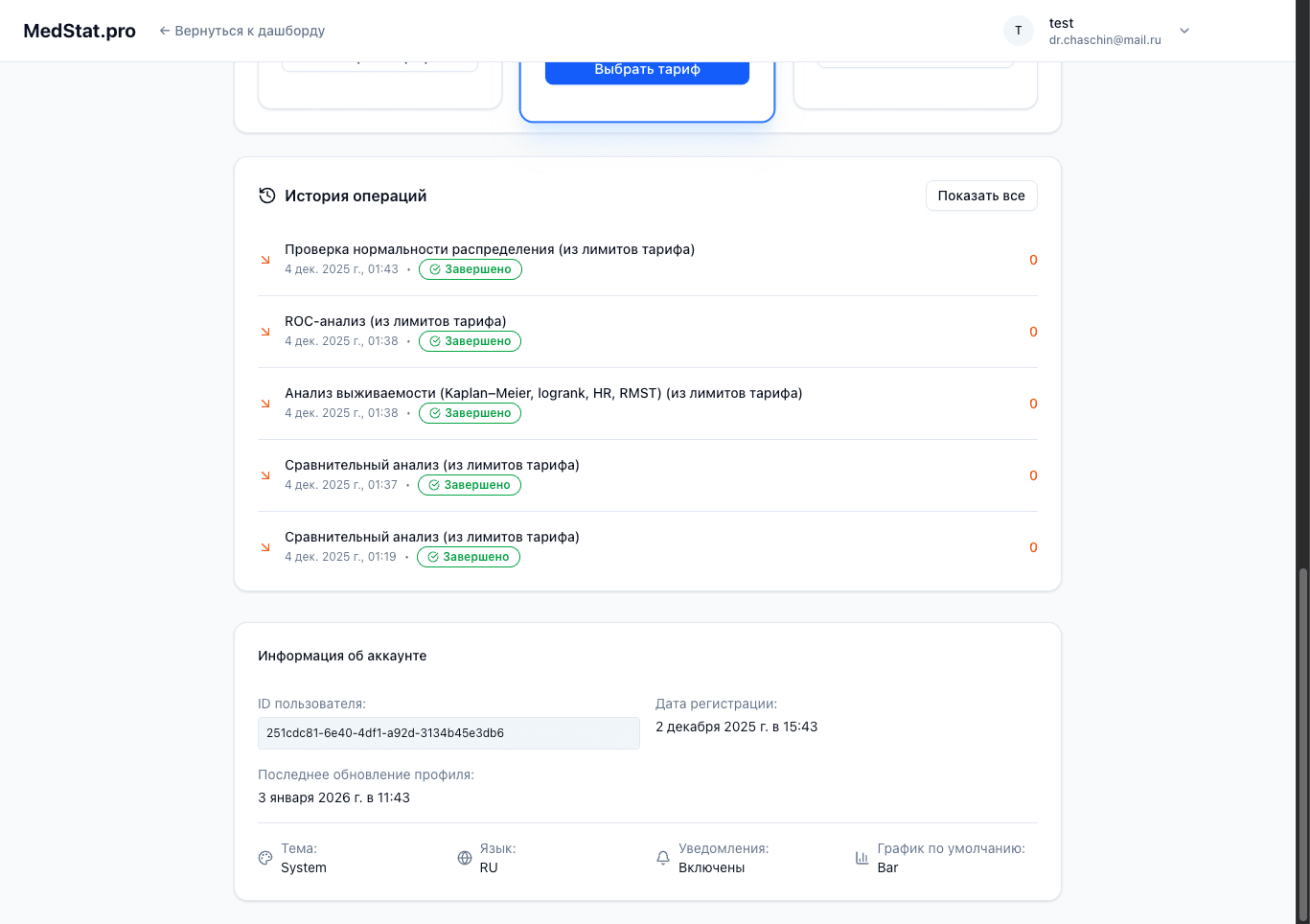Click Сравнительный анализ title dated 01:37
1310x924 pixels.
point(432,465)
